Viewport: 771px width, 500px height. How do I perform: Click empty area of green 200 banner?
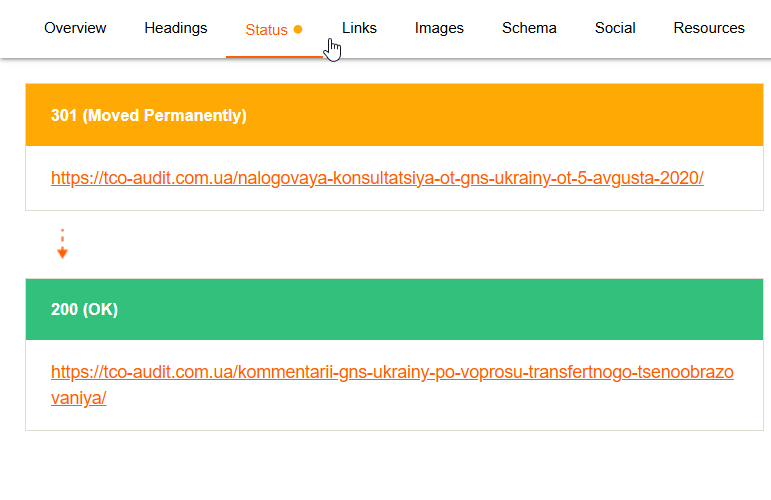tap(450, 309)
